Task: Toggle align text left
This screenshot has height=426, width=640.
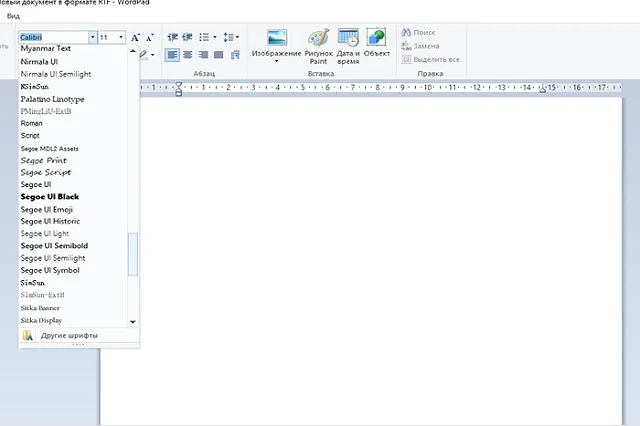Action: pyautogui.click(x=172, y=54)
